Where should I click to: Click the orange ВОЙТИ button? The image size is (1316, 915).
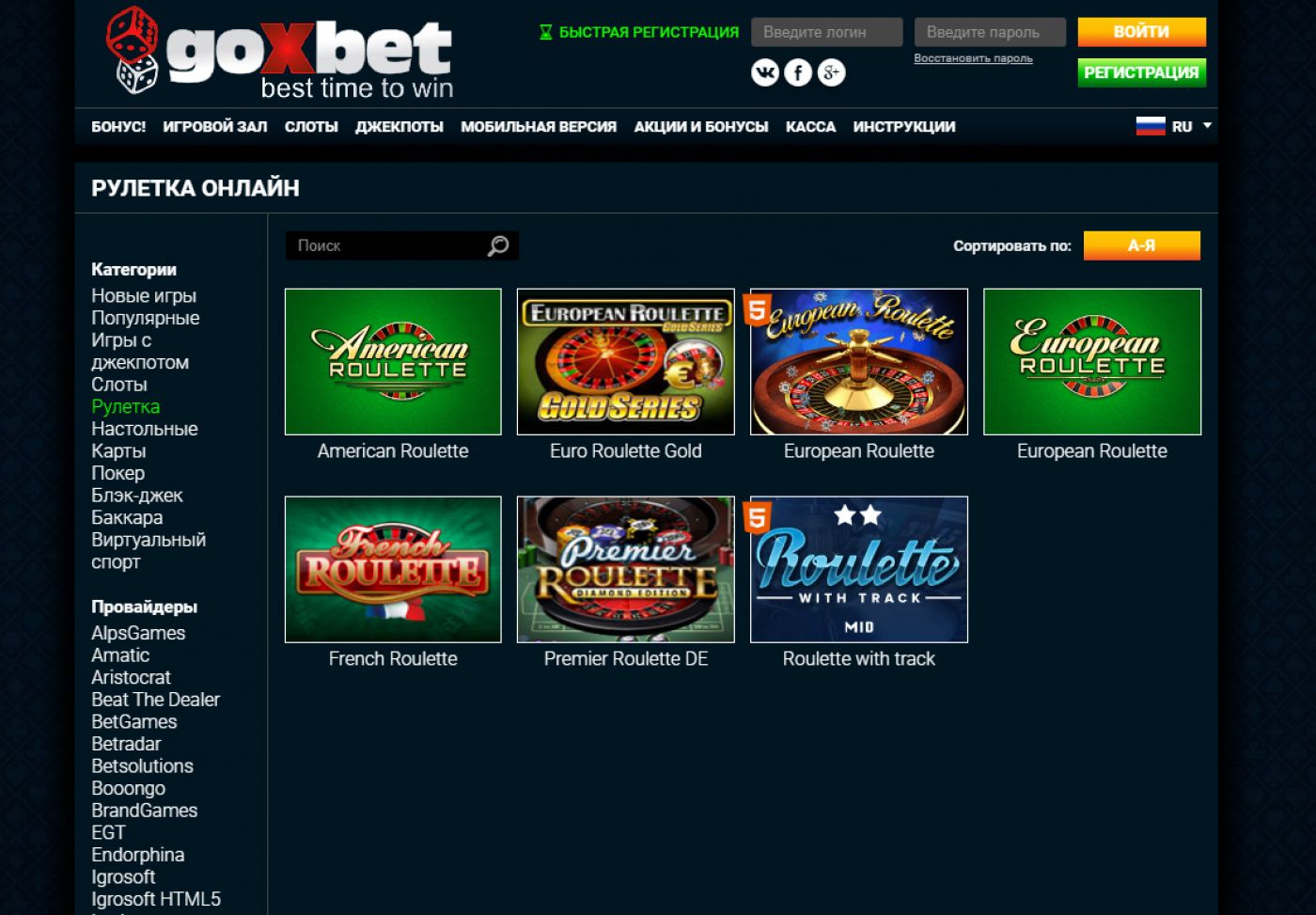pos(1141,32)
